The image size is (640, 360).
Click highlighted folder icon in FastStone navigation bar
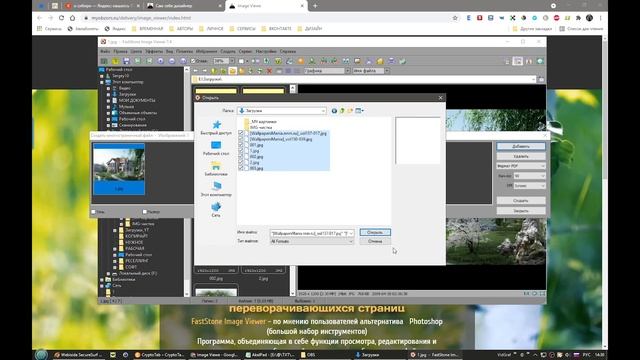click(x=232, y=71)
